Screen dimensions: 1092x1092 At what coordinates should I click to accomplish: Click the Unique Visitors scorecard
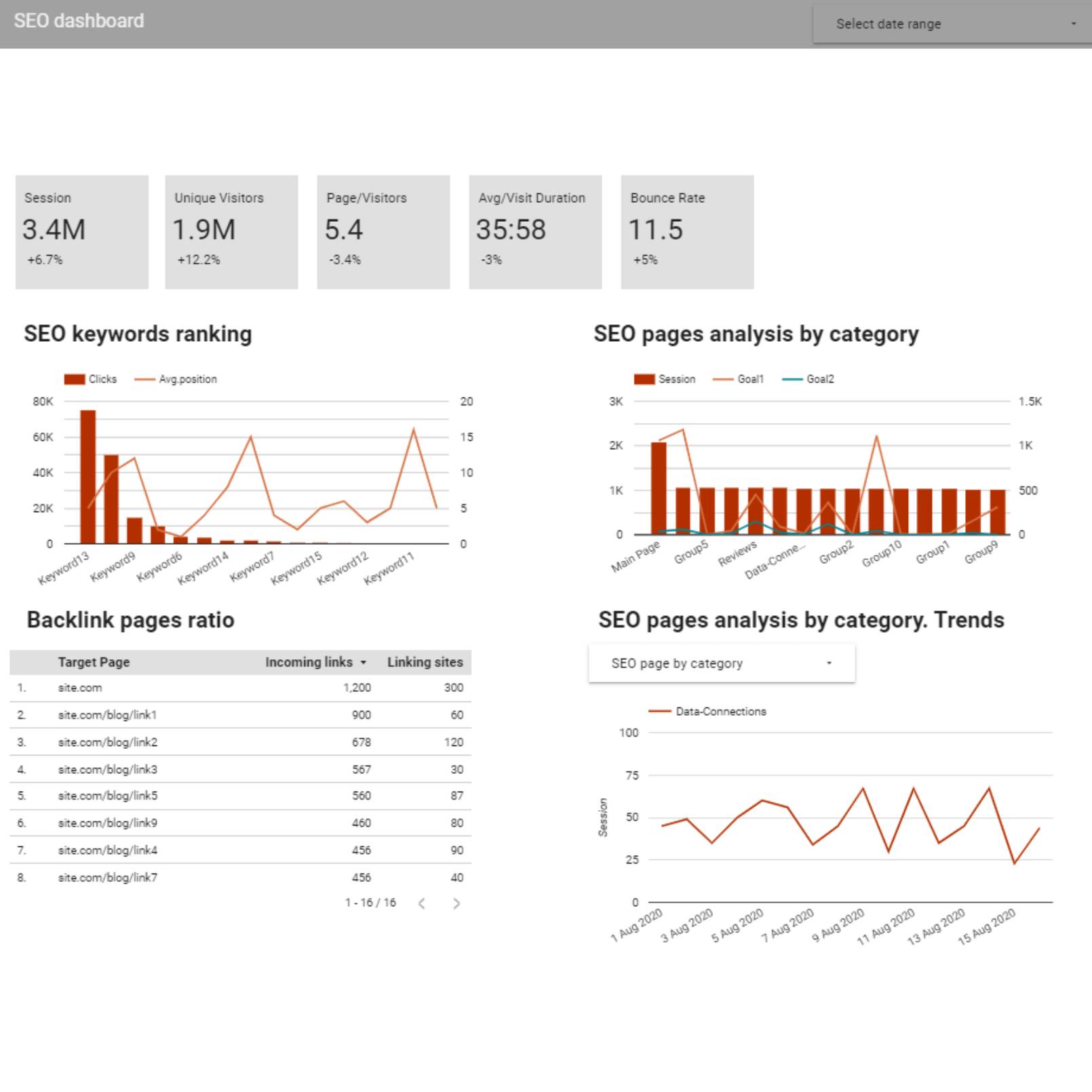pos(231,232)
